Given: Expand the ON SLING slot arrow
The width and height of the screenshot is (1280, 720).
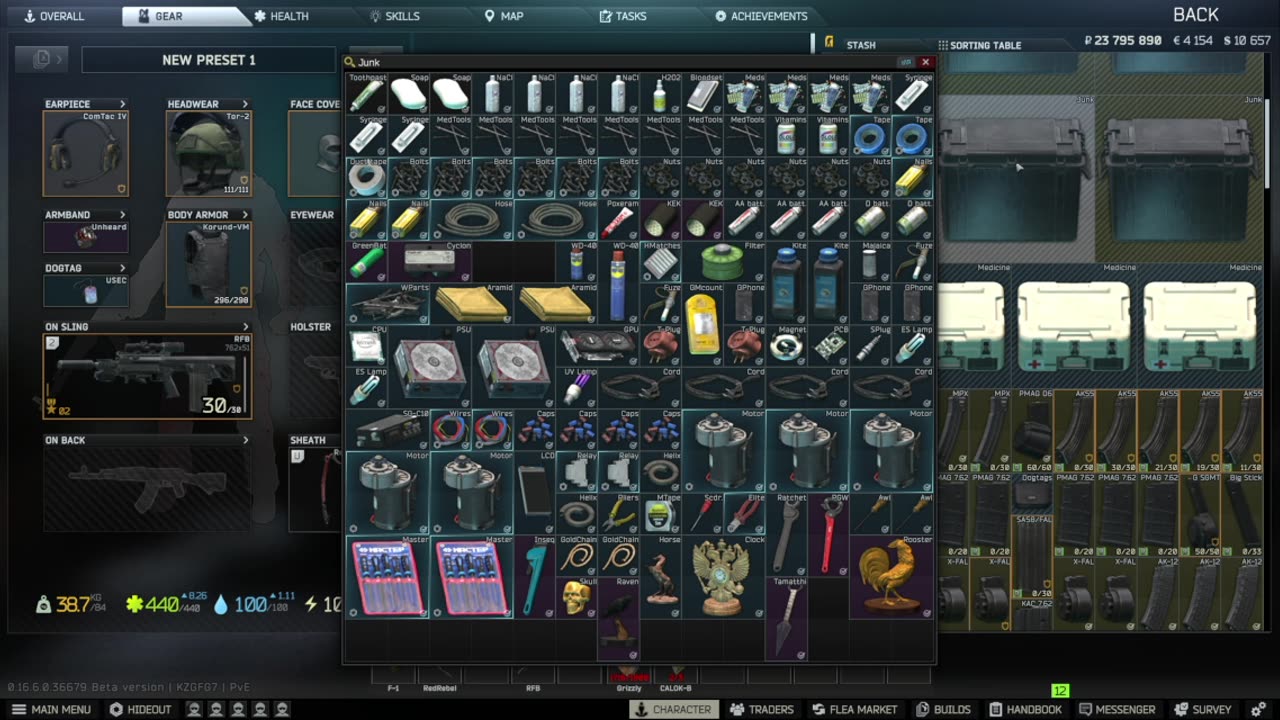Looking at the screenshot, I should [x=245, y=327].
